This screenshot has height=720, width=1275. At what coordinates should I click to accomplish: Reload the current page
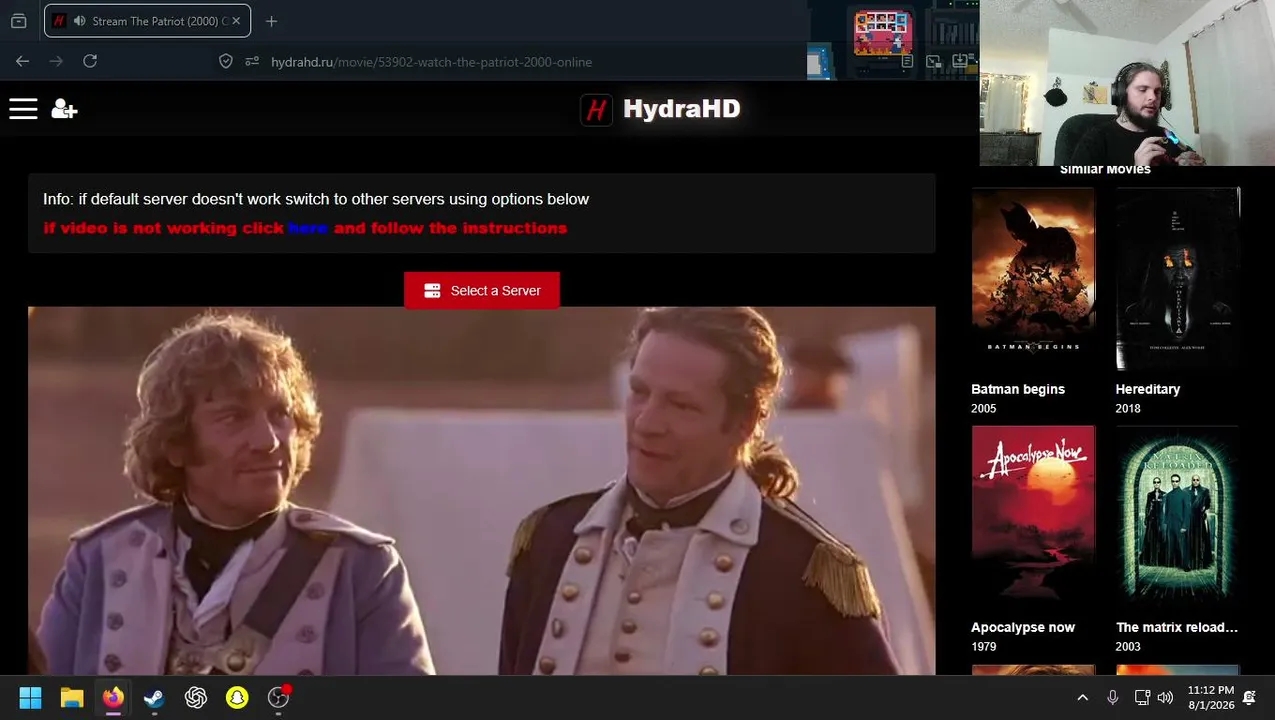coord(90,61)
